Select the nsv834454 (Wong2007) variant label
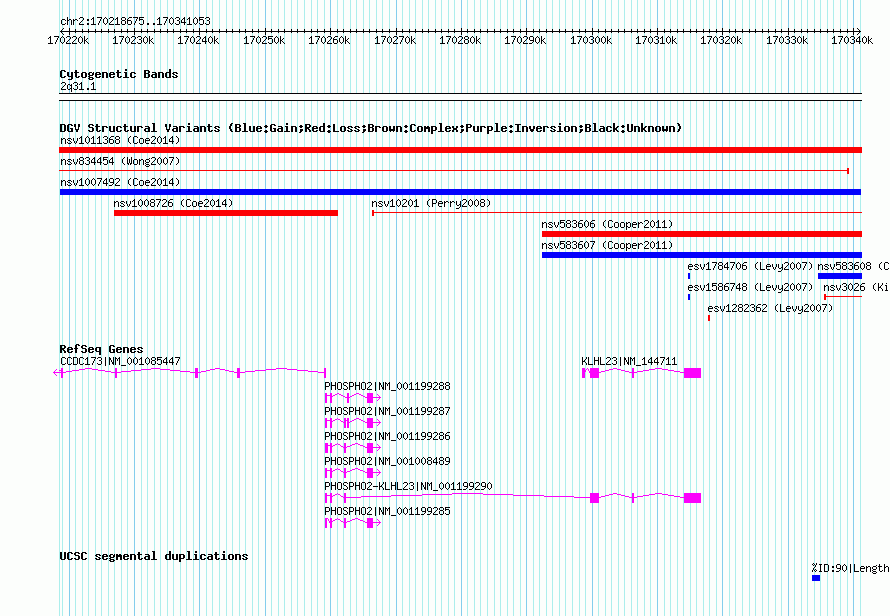The width and height of the screenshot is (890, 616). [120, 161]
